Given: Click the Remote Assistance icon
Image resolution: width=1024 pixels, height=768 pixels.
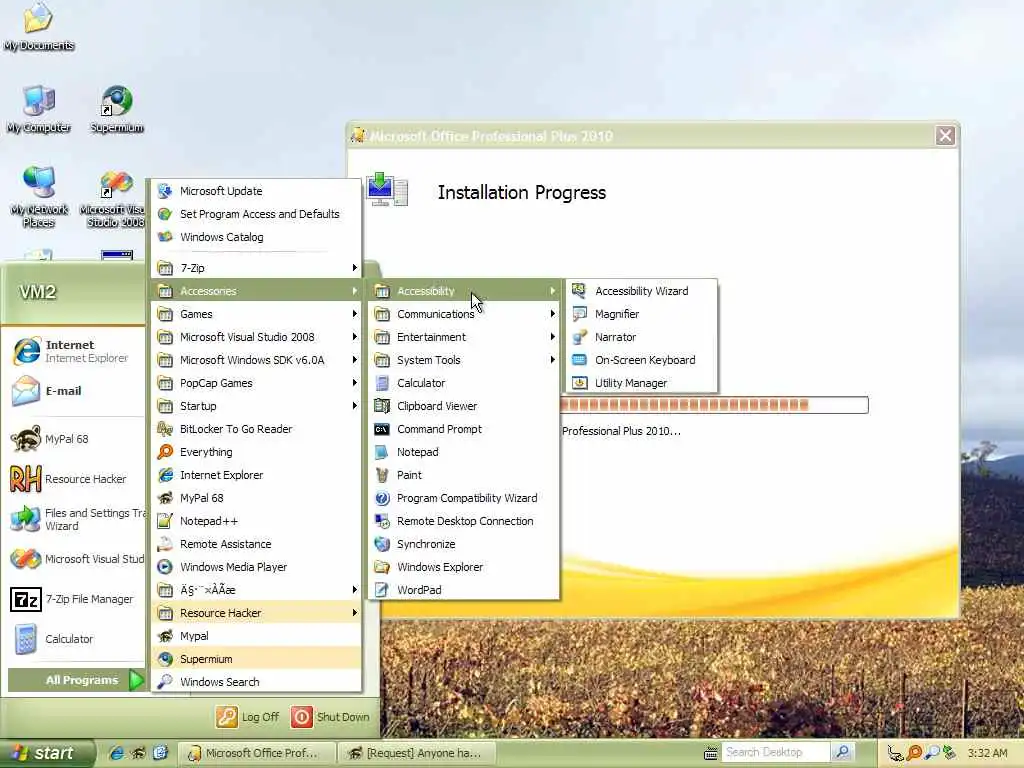Looking at the screenshot, I should (x=165, y=544).
